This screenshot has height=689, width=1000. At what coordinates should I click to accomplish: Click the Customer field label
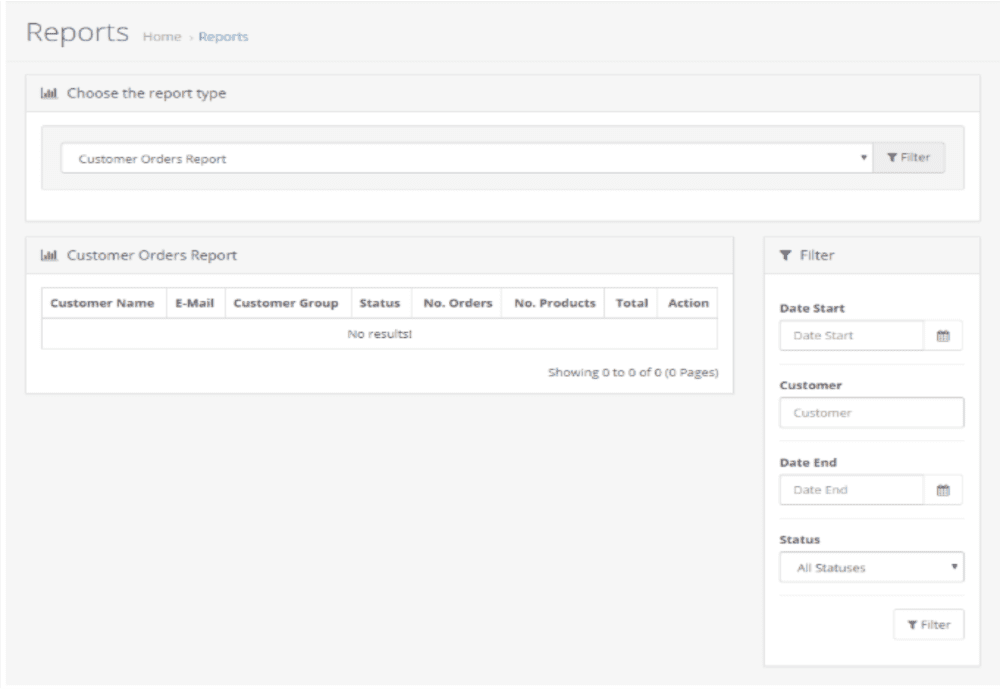coord(811,385)
